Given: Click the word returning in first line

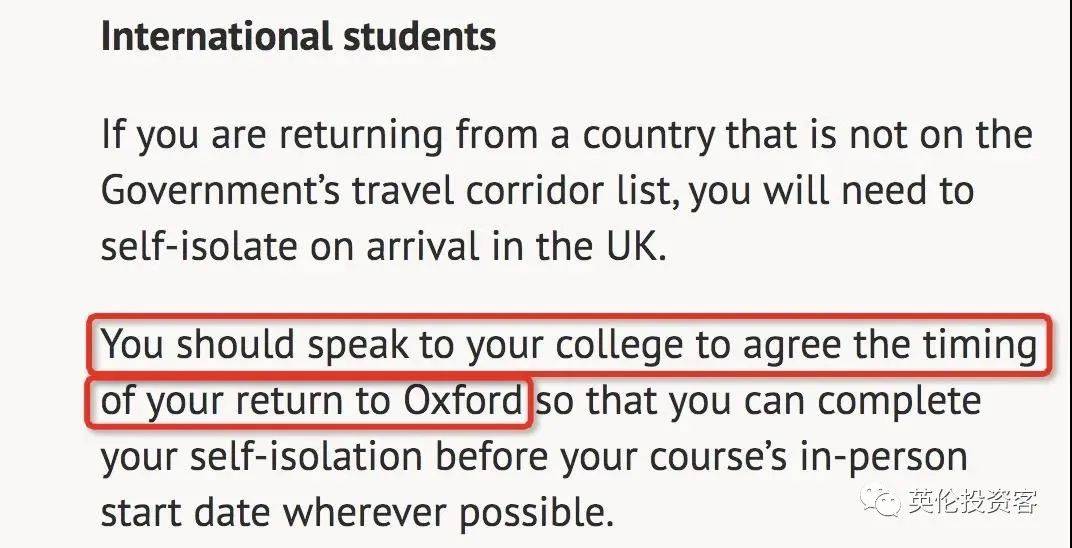Looking at the screenshot, I should tap(360, 137).
